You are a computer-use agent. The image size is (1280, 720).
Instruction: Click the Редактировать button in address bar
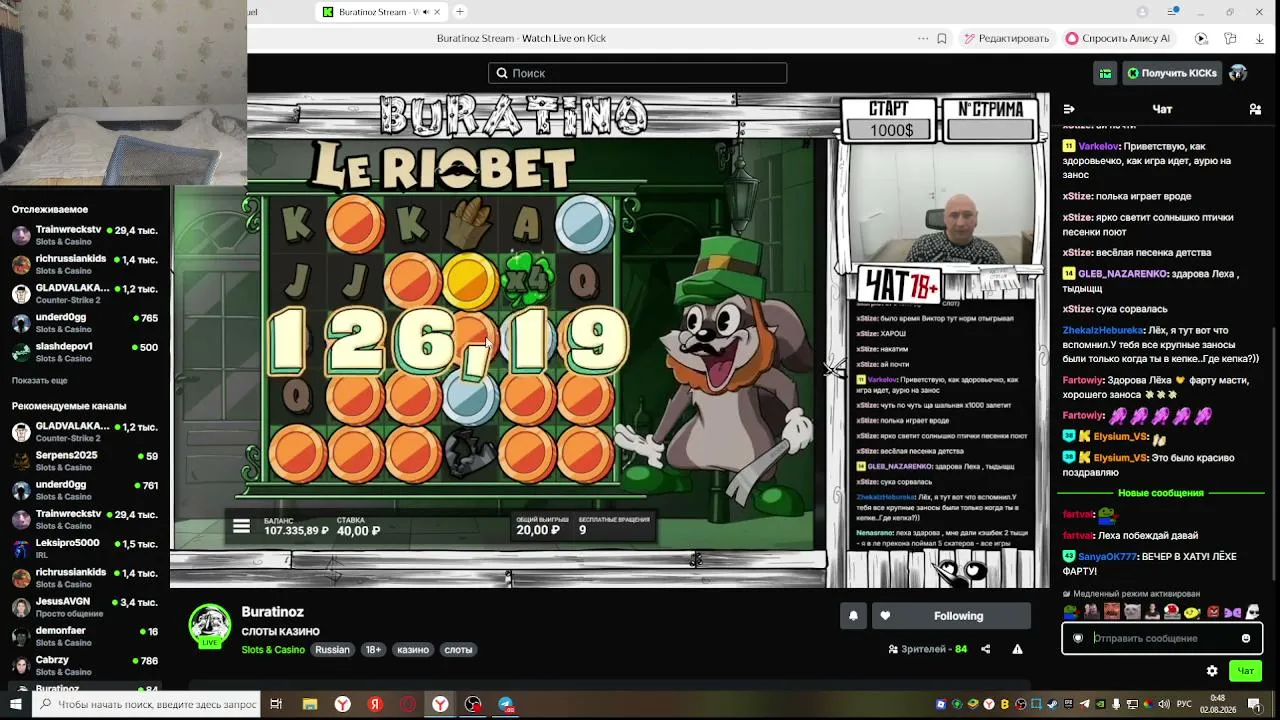pos(1006,38)
